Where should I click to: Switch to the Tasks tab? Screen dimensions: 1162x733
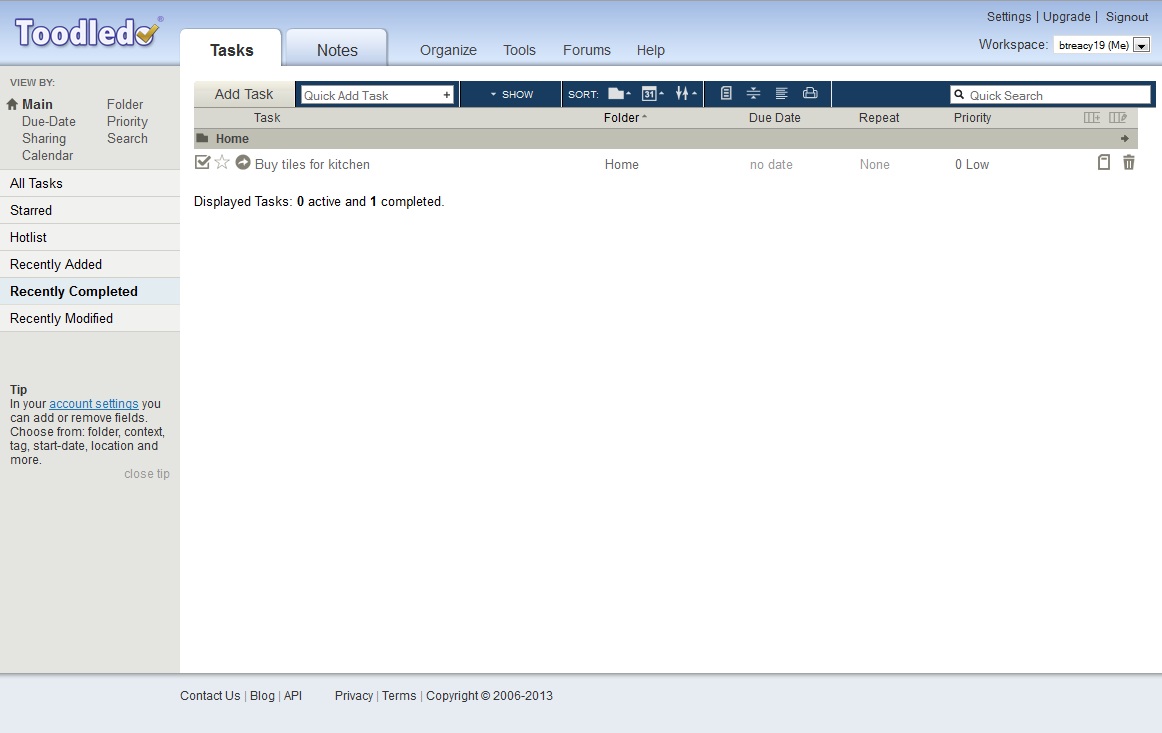(231, 49)
